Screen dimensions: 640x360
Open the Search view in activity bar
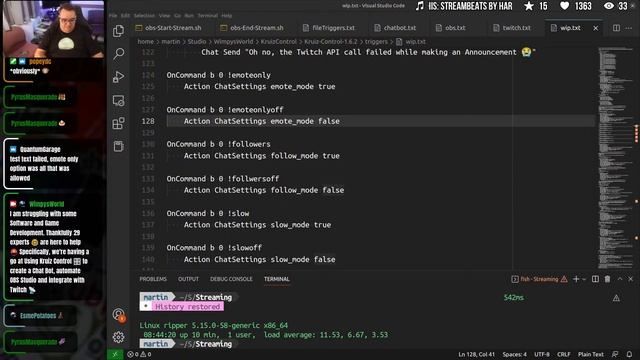tap(119, 53)
